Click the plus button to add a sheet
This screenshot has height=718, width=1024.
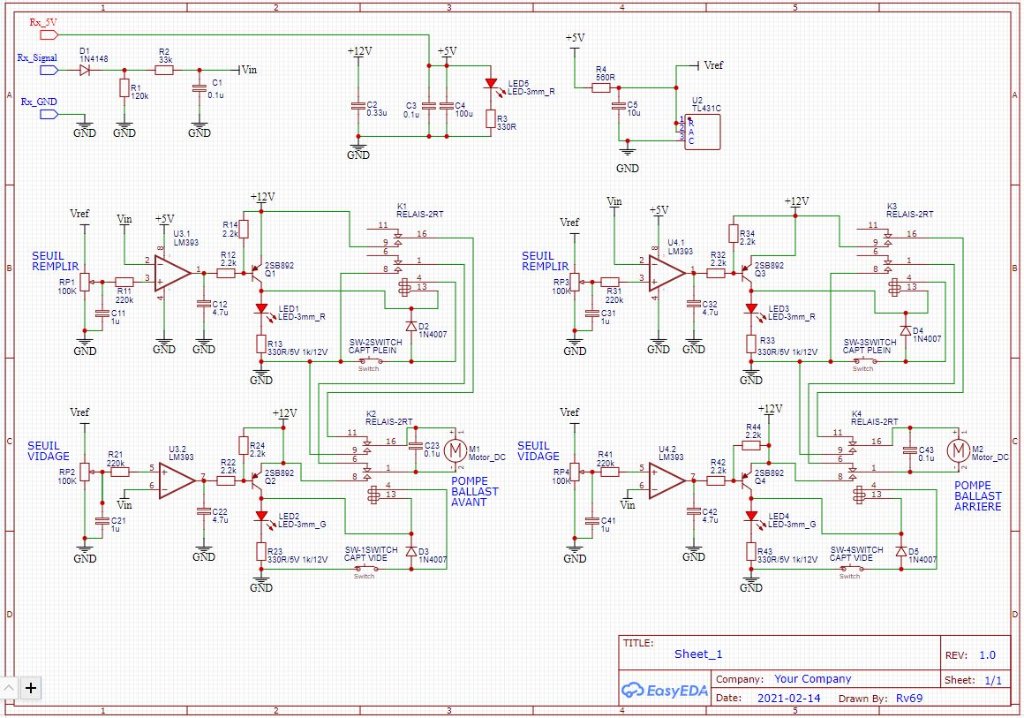click(x=31, y=687)
